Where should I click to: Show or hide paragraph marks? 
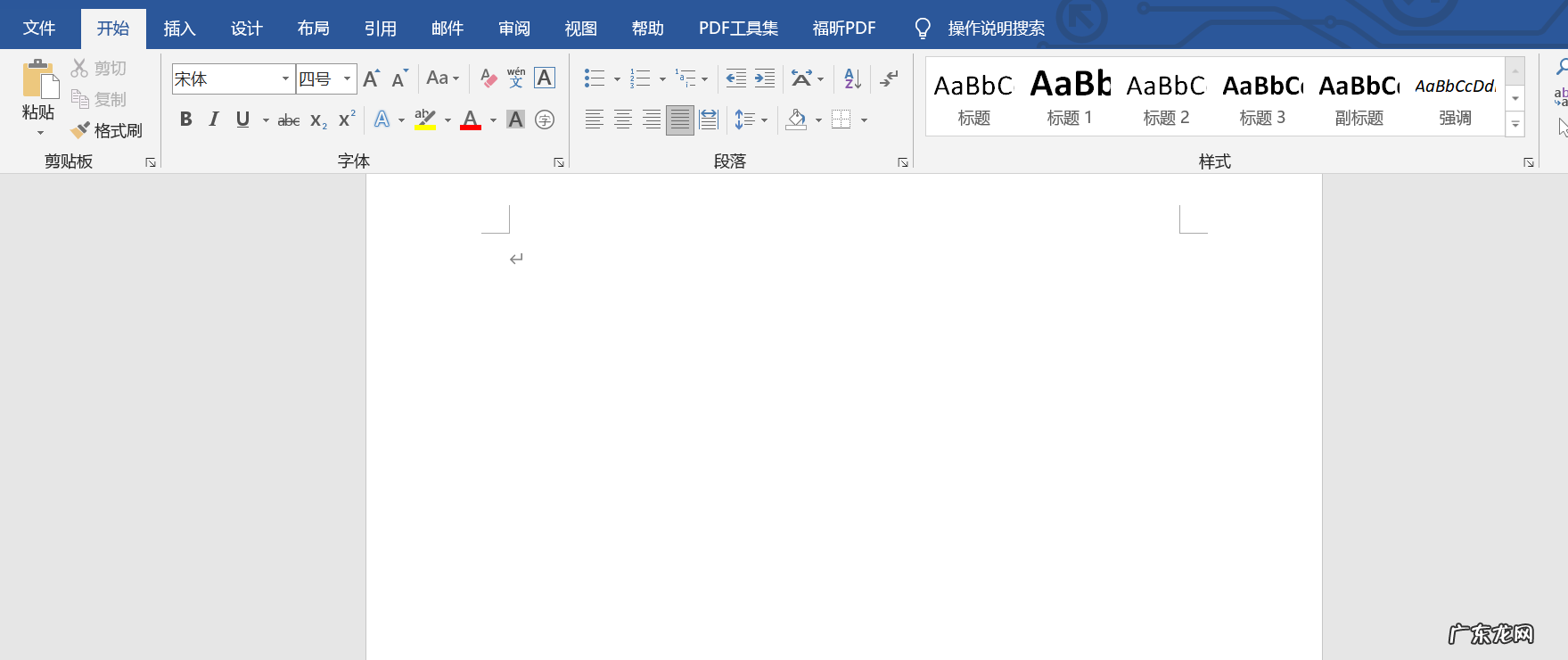click(889, 78)
